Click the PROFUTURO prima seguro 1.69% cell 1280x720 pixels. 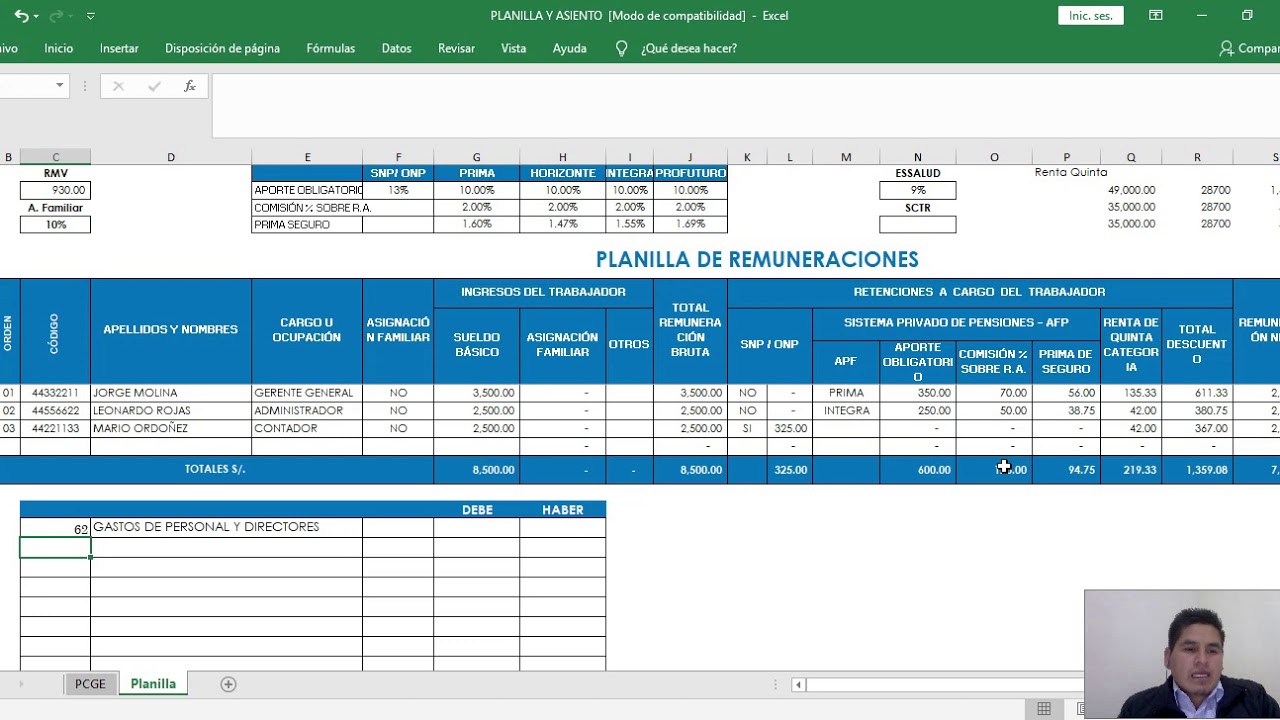point(690,224)
